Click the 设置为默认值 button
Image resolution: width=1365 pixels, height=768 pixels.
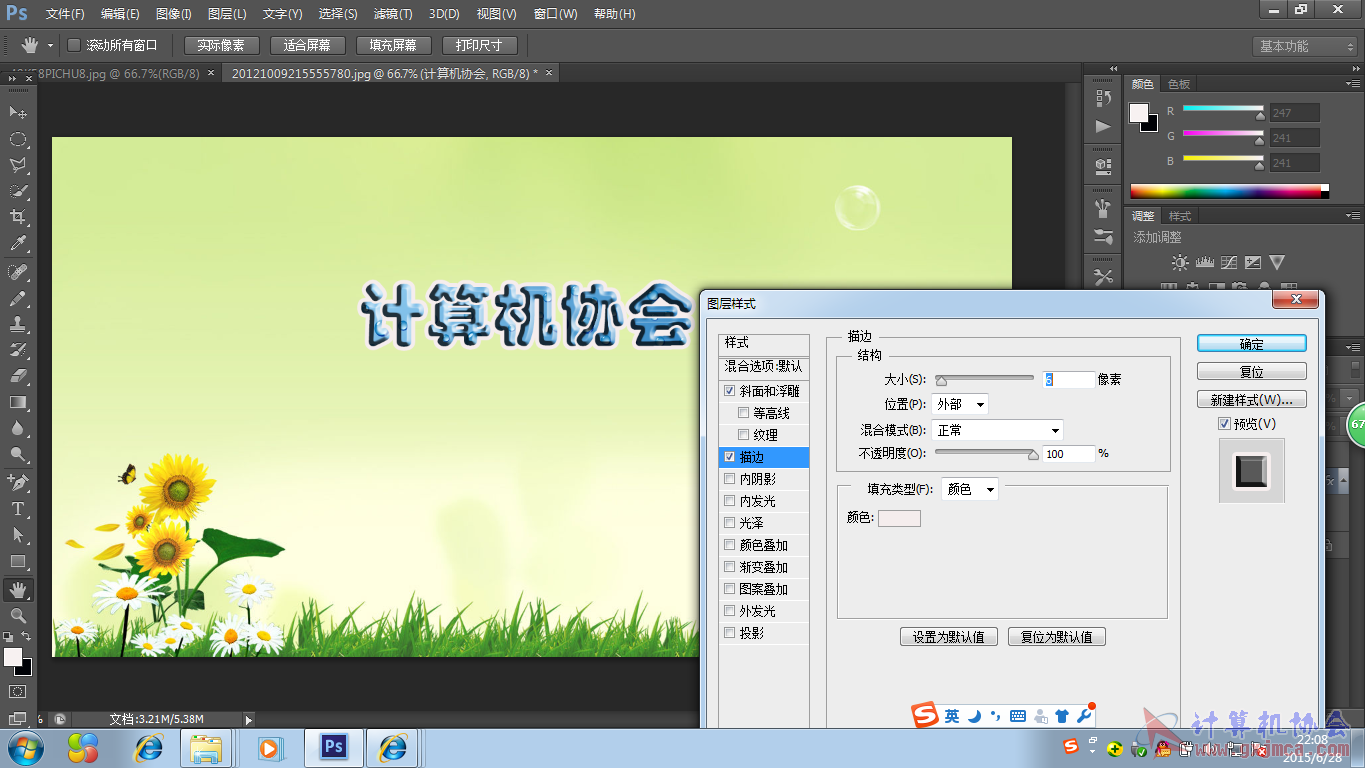click(x=949, y=637)
